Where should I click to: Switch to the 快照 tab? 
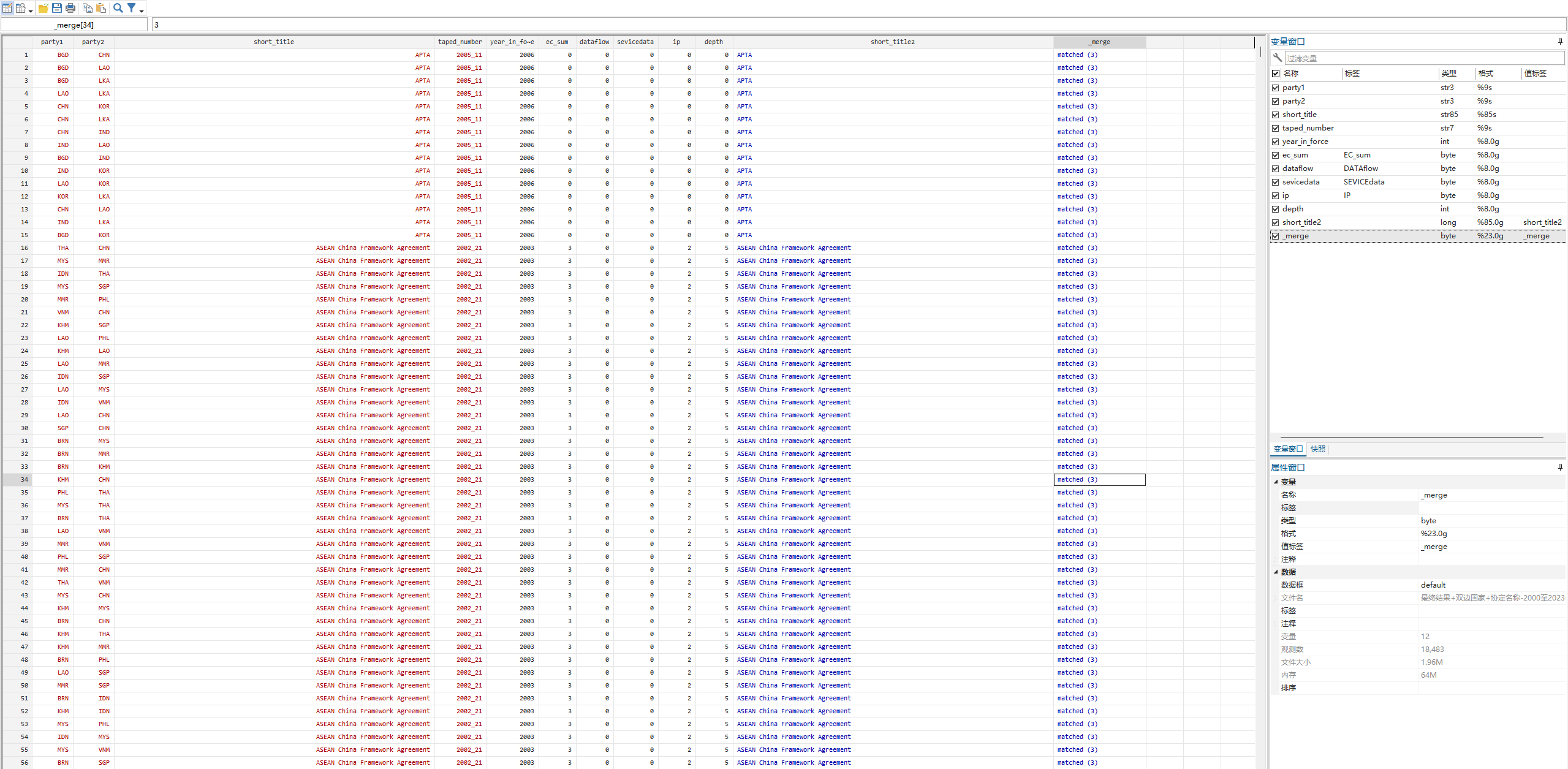pyautogui.click(x=1317, y=449)
